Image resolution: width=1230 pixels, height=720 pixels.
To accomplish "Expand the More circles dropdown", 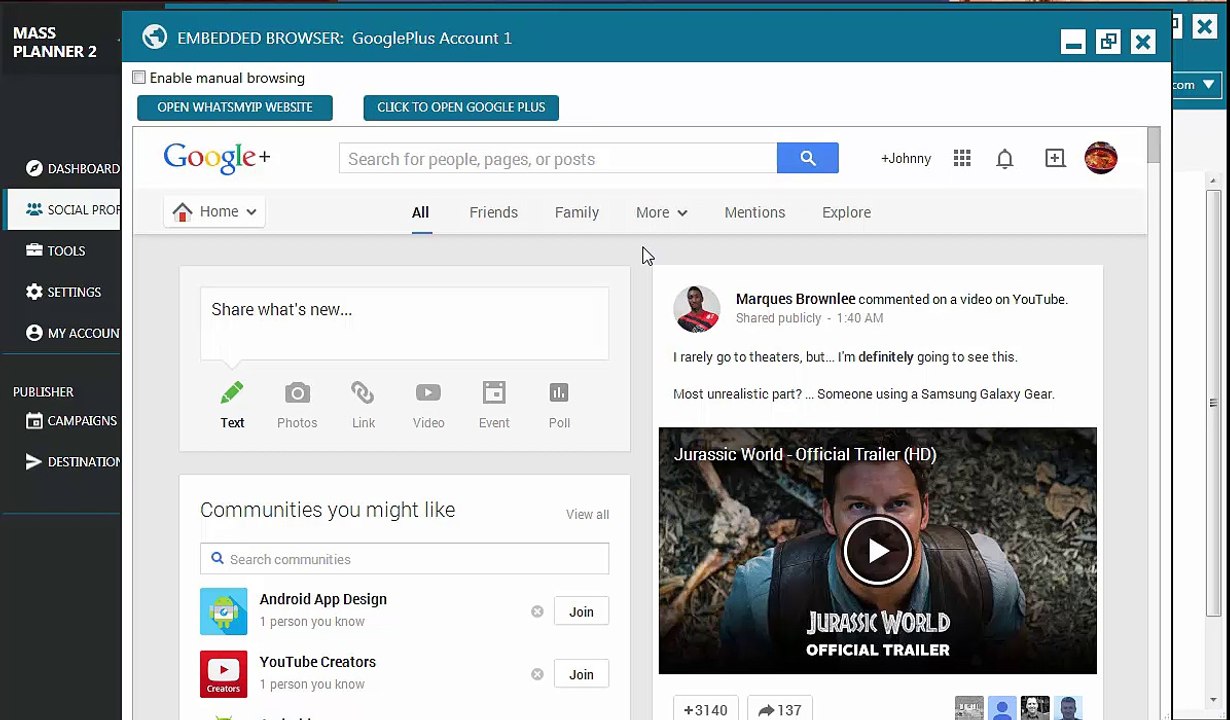I will 662,212.
